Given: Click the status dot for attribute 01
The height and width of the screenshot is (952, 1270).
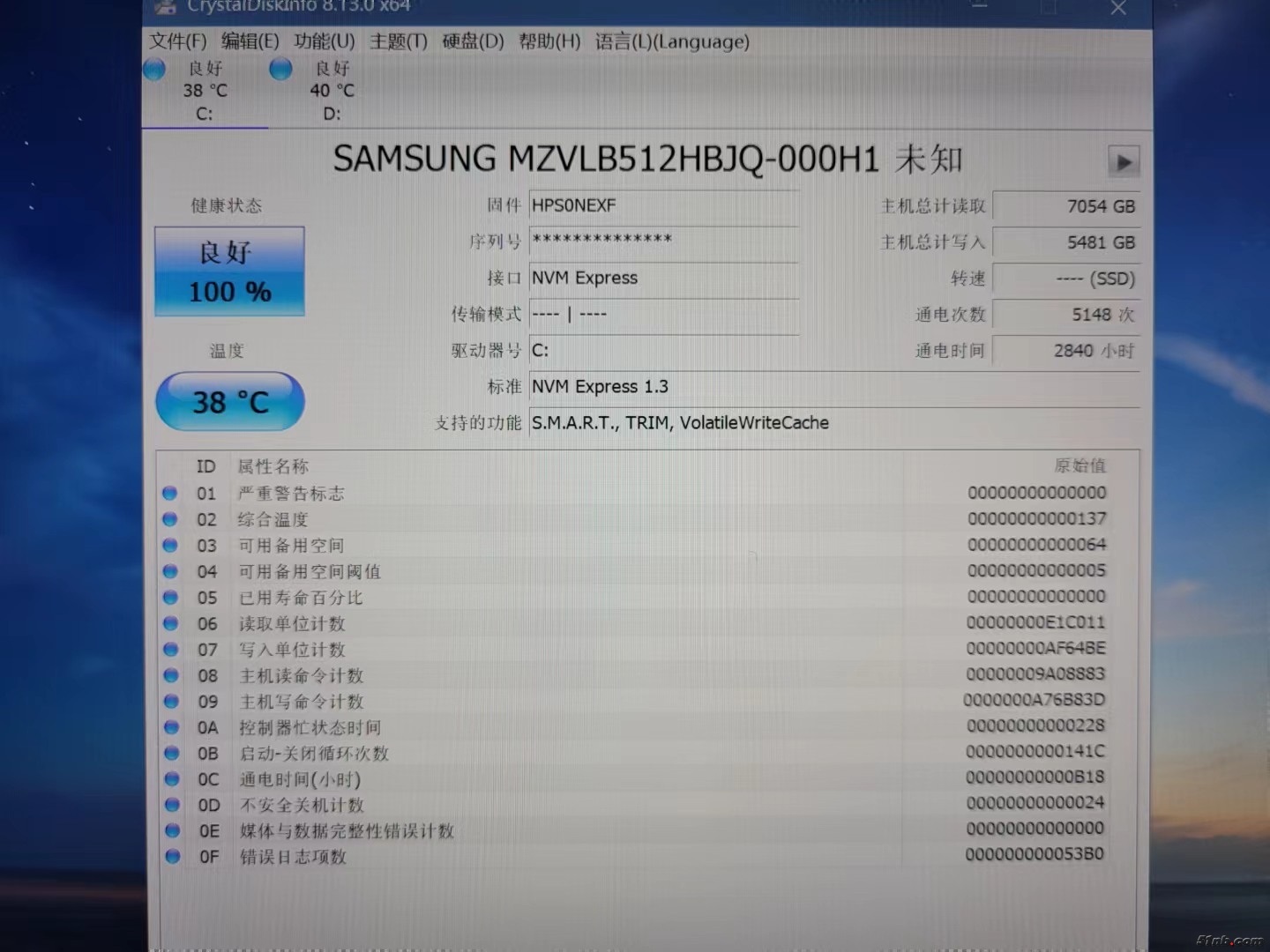Looking at the screenshot, I should pyautogui.click(x=170, y=494).
